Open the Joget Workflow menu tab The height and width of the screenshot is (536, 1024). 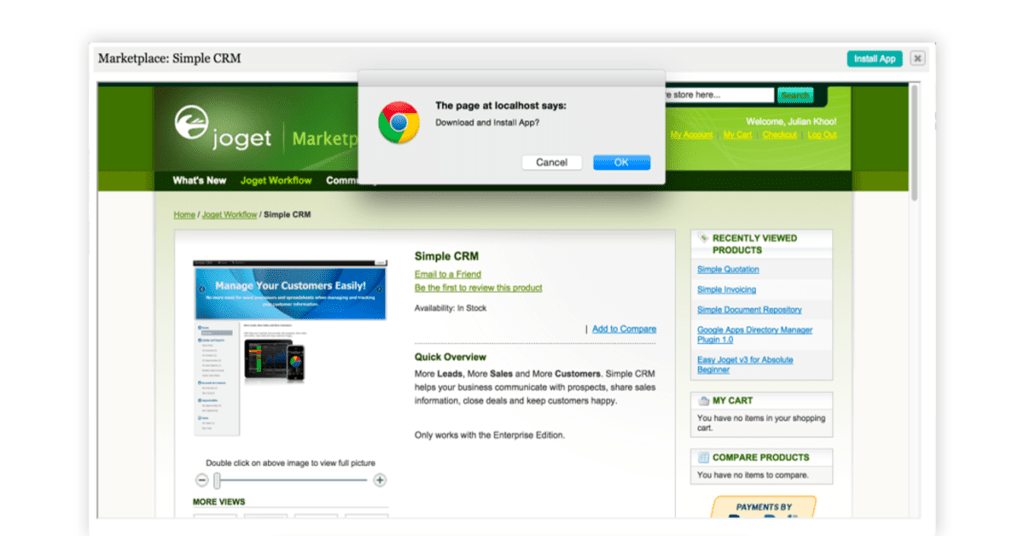[276, 181]
